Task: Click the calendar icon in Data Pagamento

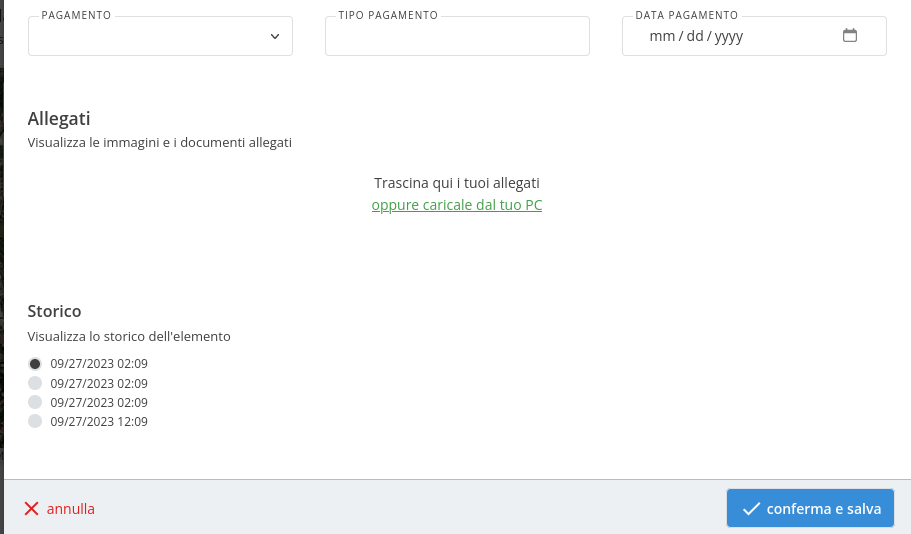Action: (850, 36)
